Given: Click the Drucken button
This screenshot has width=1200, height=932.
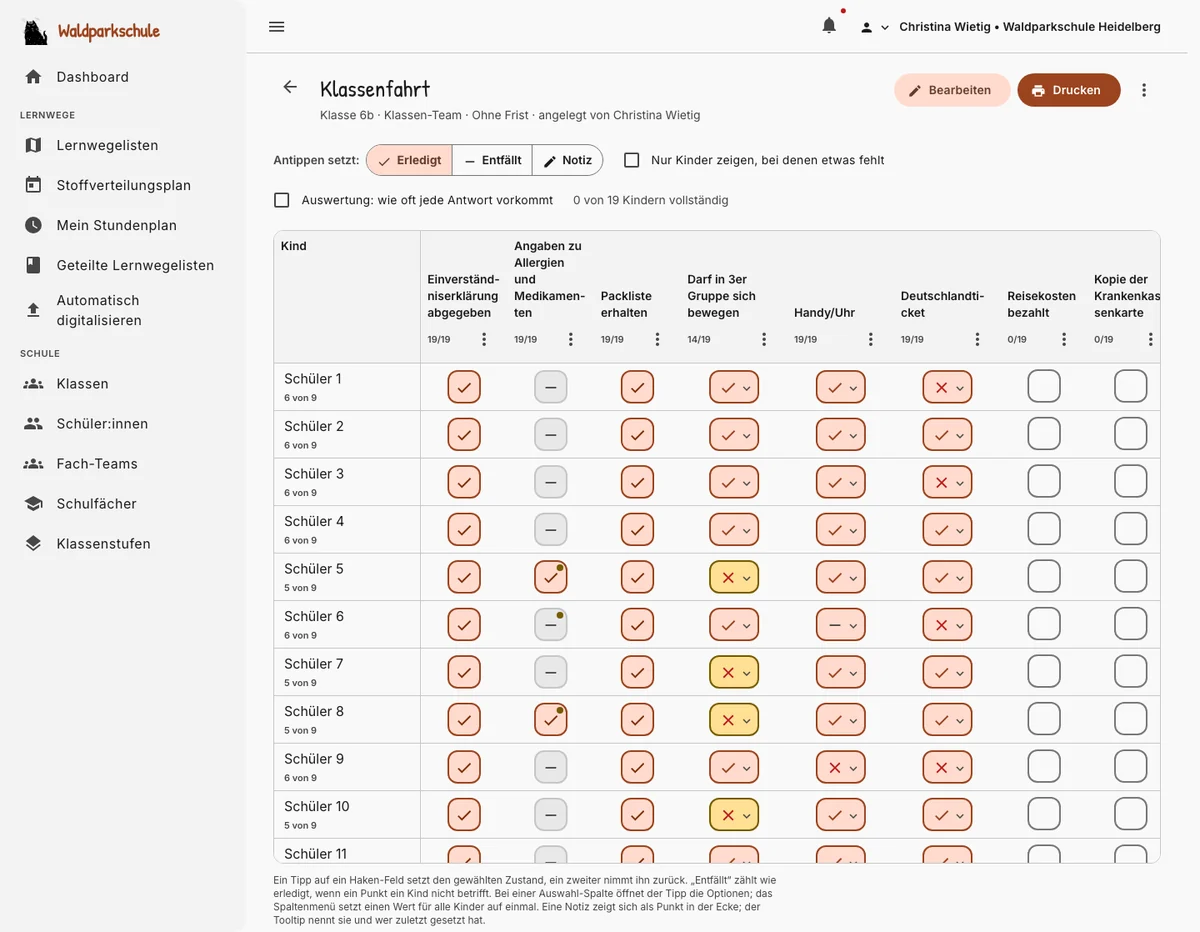Looking at the screenshot, I should click(x=1069, y=90).
